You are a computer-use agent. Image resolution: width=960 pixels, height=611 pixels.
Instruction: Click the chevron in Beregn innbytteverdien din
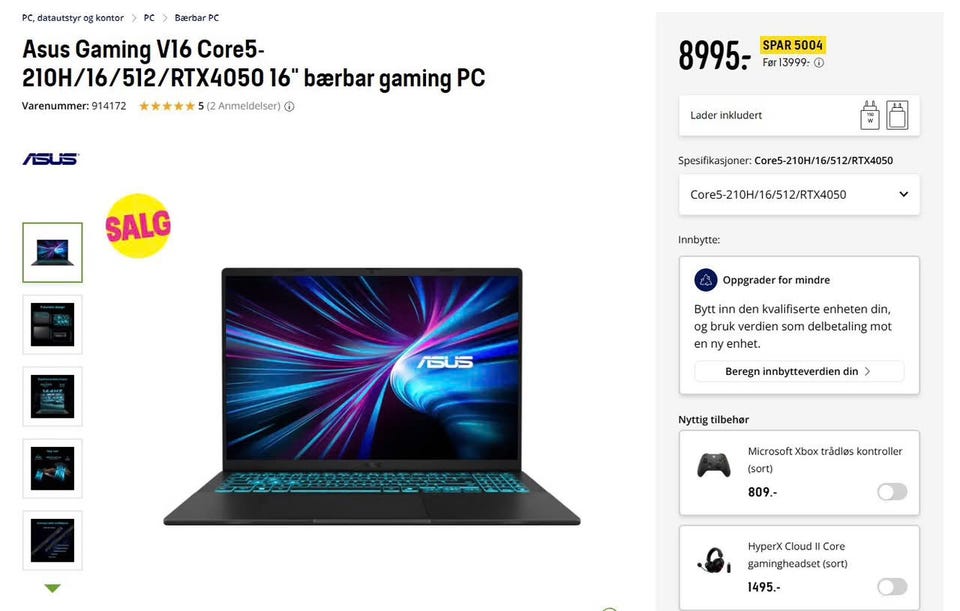pyautogui.click(x=867, y=372)
